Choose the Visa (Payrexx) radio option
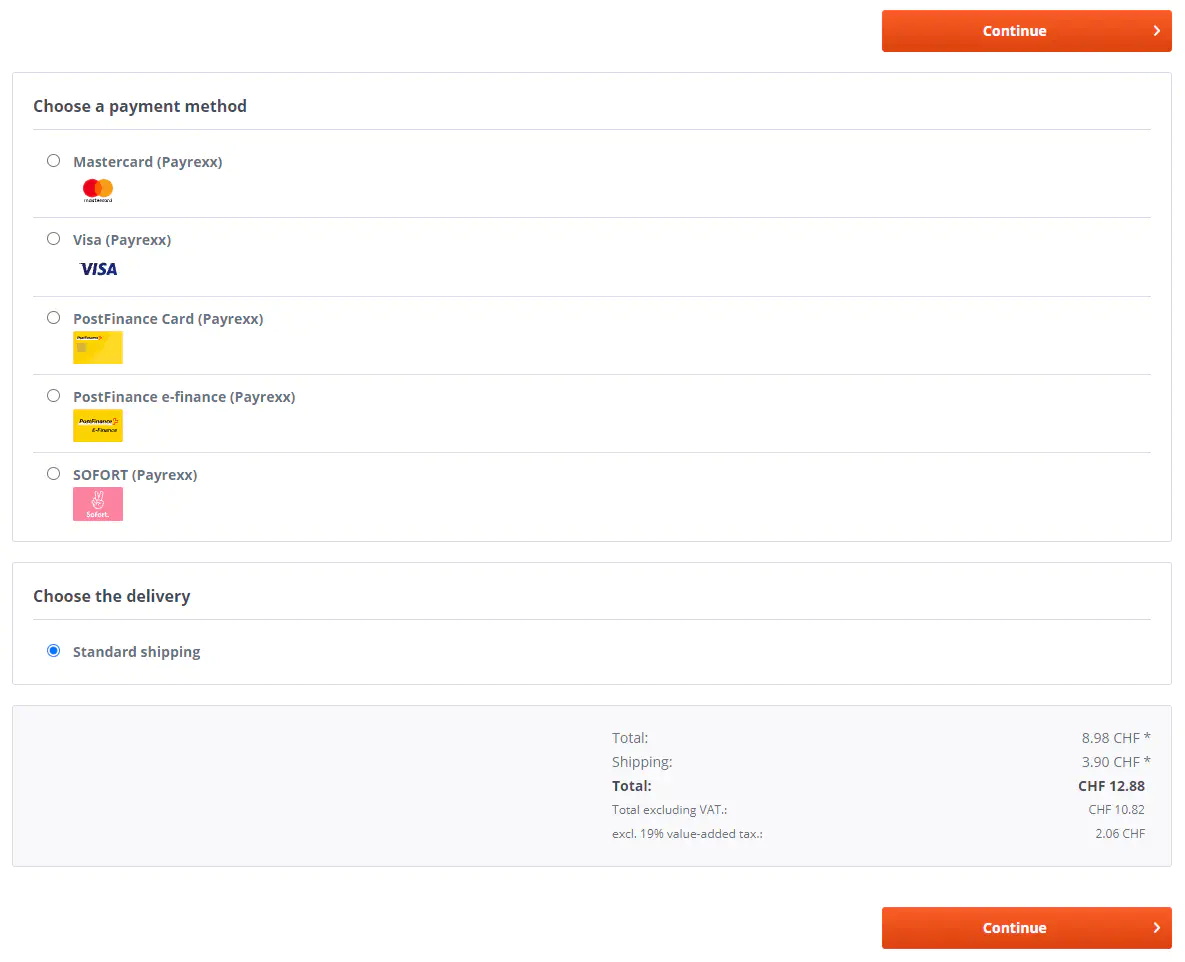The height and width of the screenshot is (962, 1185). [x=54, y=239]
